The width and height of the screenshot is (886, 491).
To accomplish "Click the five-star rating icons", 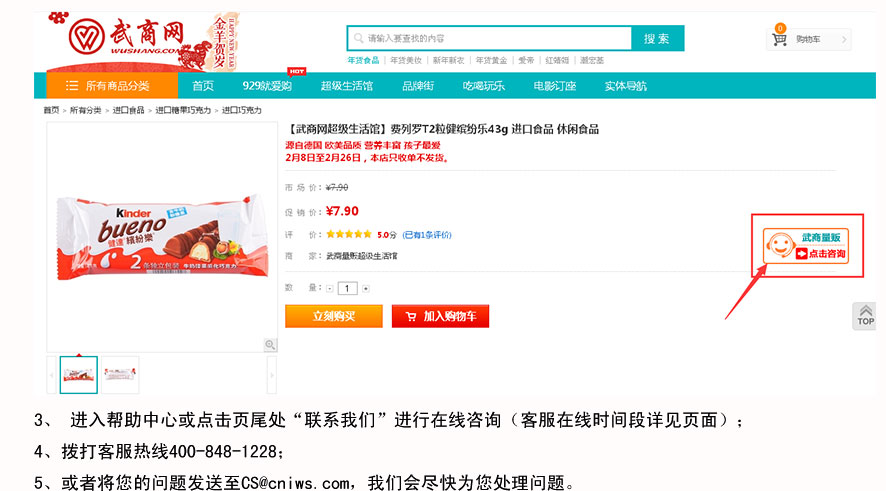I will tap(349, 234).
